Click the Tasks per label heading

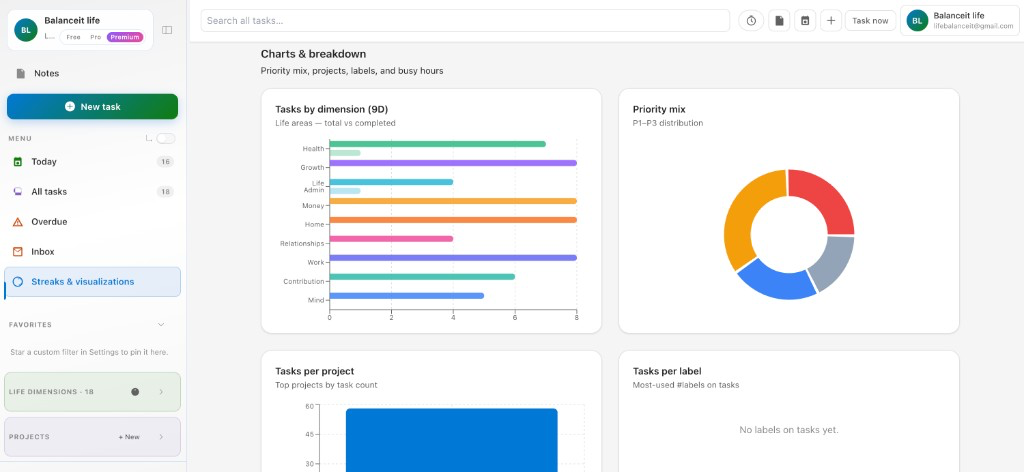(x=667, y=371)
